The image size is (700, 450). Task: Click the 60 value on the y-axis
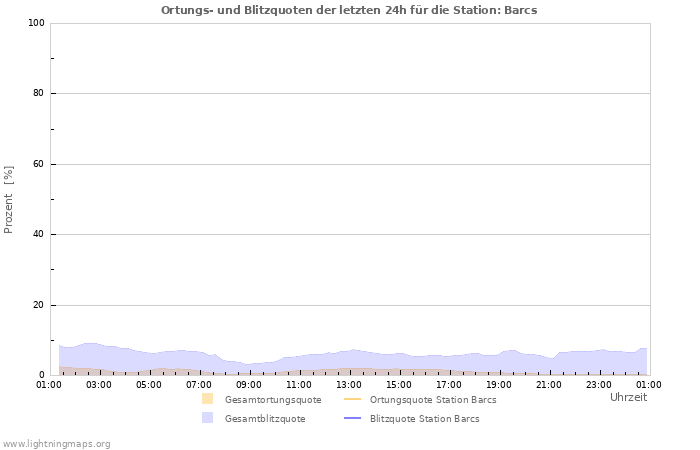[39, 164]
